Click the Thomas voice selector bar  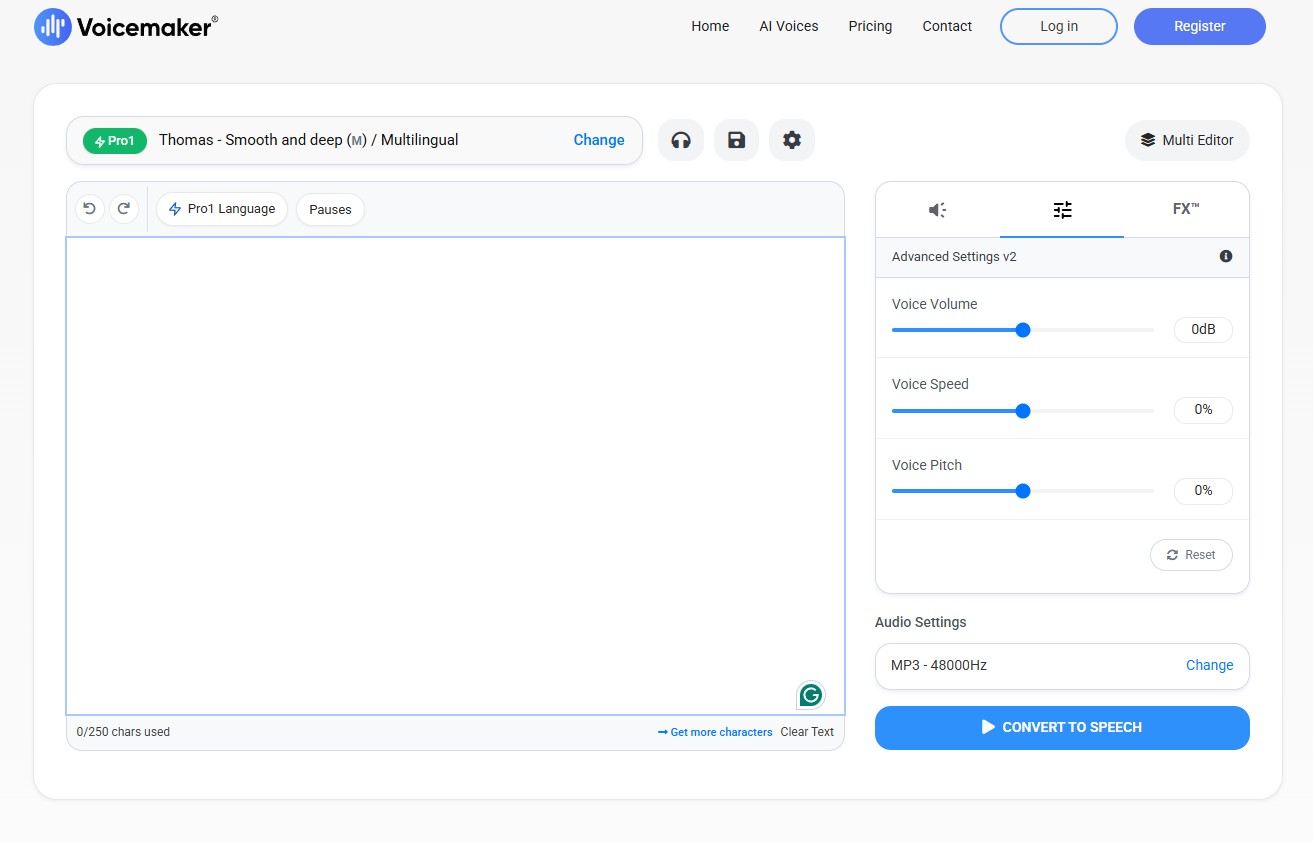point(354,140)
